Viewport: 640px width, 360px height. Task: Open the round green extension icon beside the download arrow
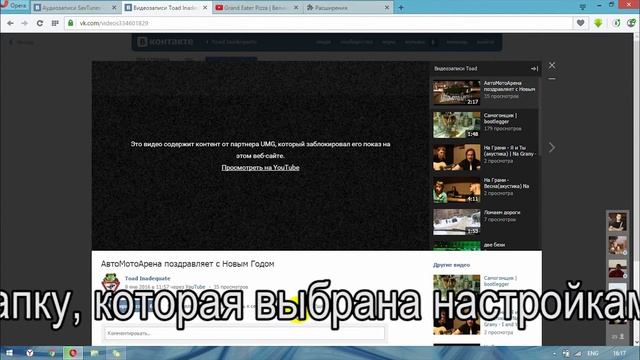[x=616, y=23]
